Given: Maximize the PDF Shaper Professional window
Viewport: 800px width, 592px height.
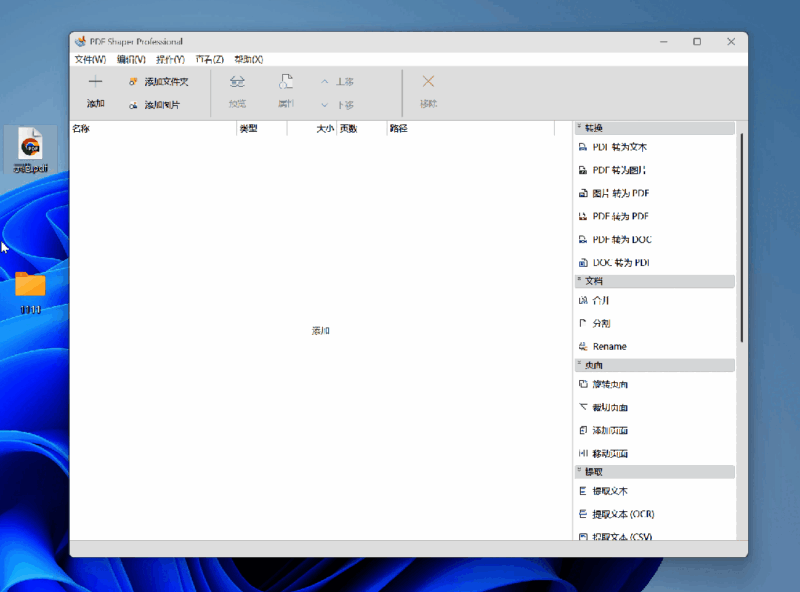Looking at the screenshot, I should 697,42.
